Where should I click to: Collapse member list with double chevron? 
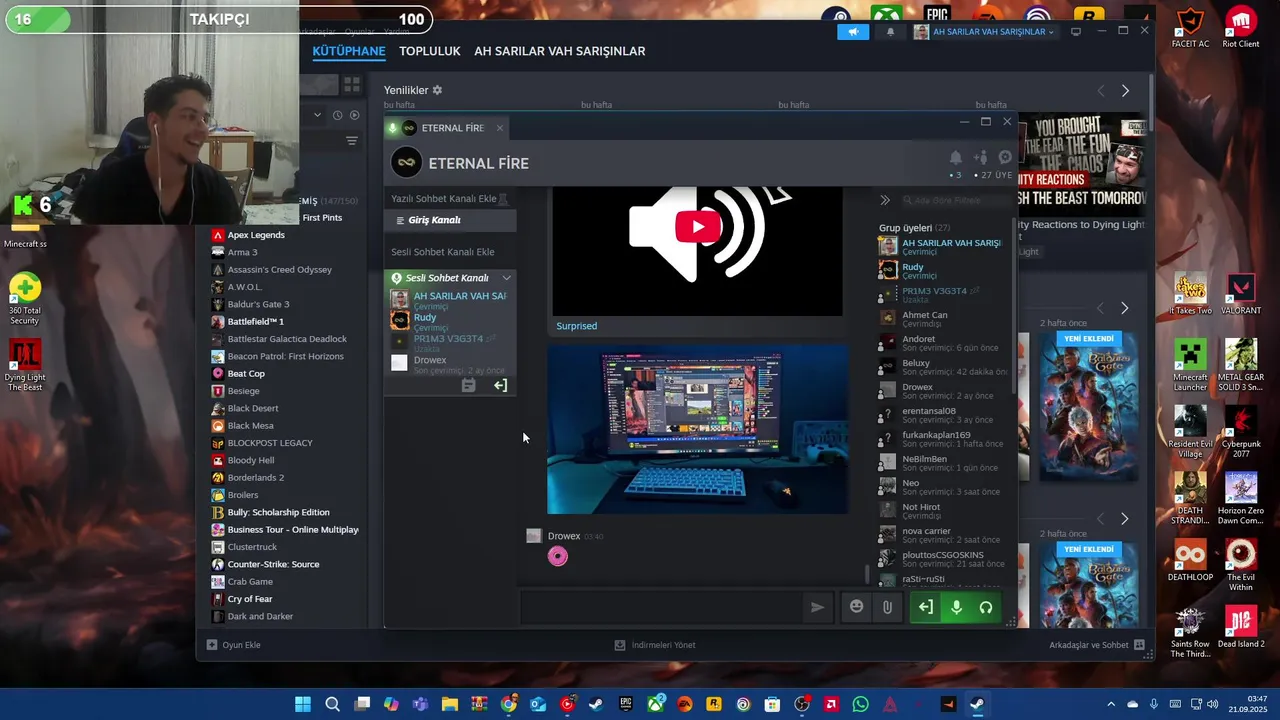885,200
